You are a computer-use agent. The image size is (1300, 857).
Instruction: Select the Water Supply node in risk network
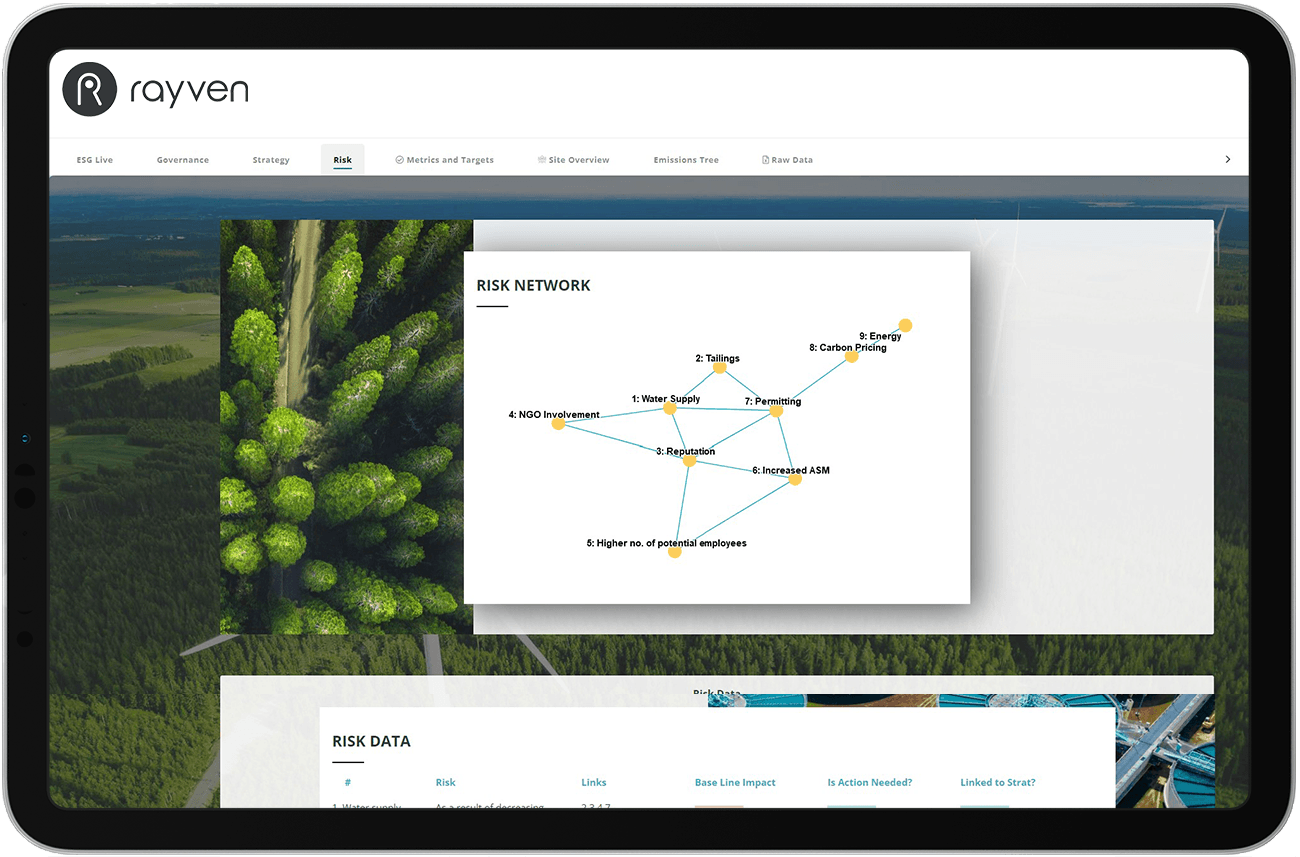tap(670, 408)
